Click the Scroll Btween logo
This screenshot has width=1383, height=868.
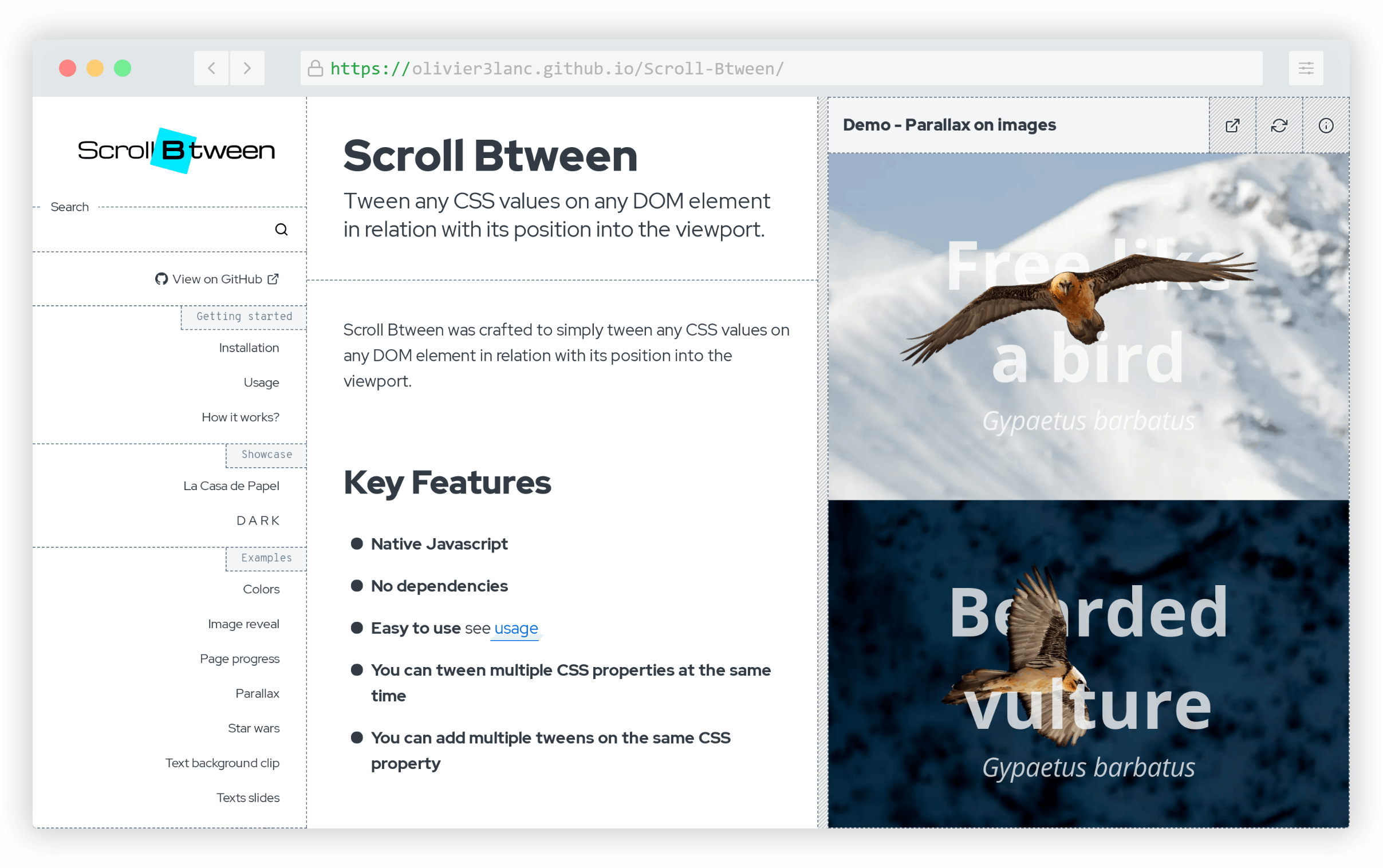pos(176,151)
